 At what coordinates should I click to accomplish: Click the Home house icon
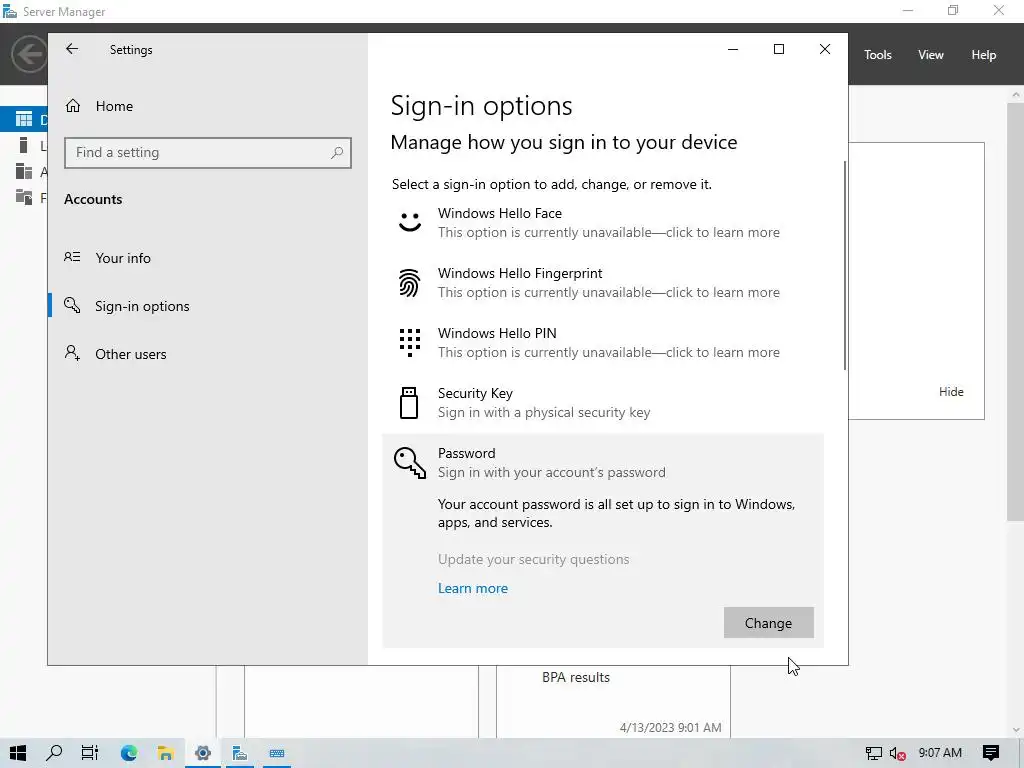[x=72, y=106]
